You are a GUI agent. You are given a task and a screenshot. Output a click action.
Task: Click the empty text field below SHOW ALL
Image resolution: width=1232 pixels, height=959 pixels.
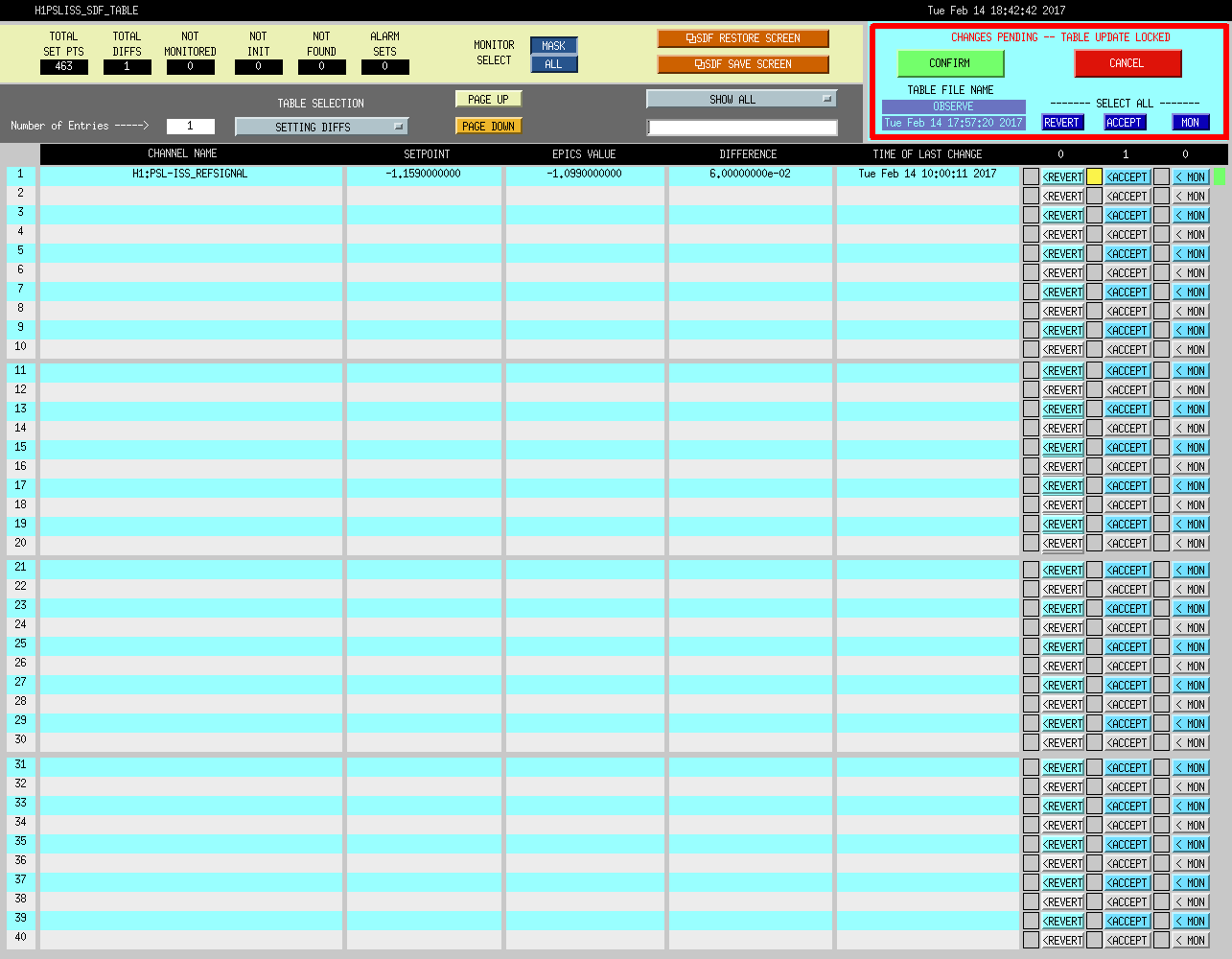742,128
